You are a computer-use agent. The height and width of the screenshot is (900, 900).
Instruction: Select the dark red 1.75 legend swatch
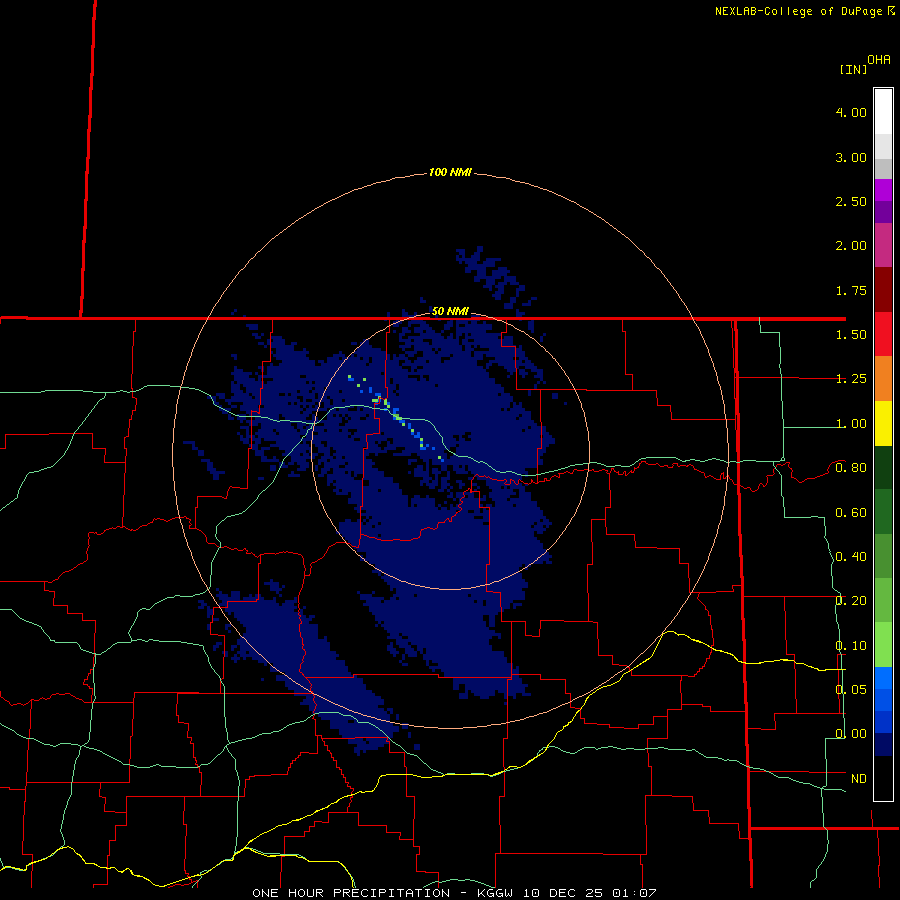point(883,290)
